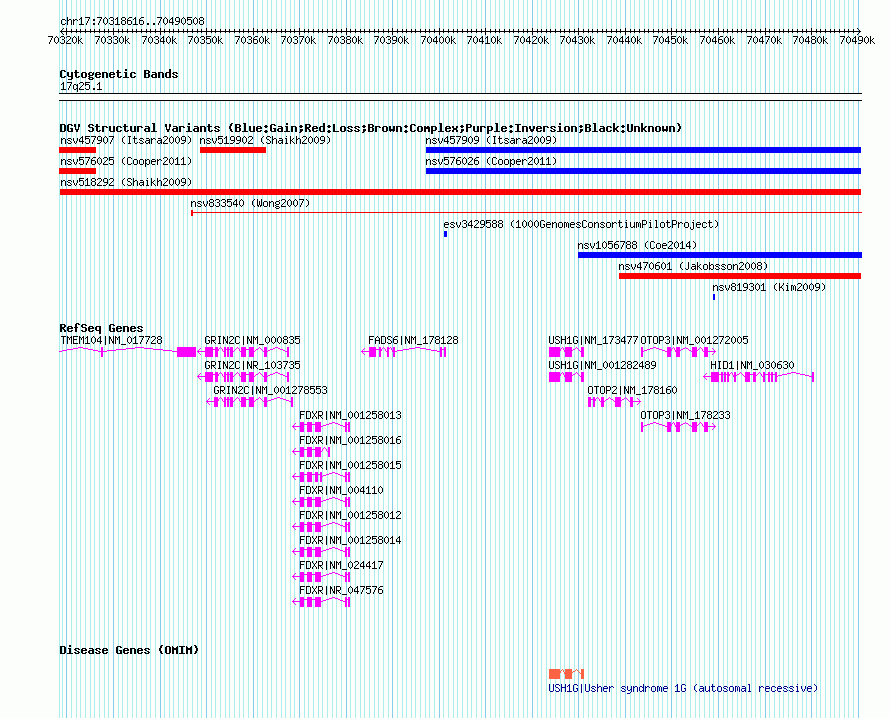This screenshot has height=718, width=890.
Task: Select the nsv576025 (Cooper2011) red bar
Action: point(78,171)
